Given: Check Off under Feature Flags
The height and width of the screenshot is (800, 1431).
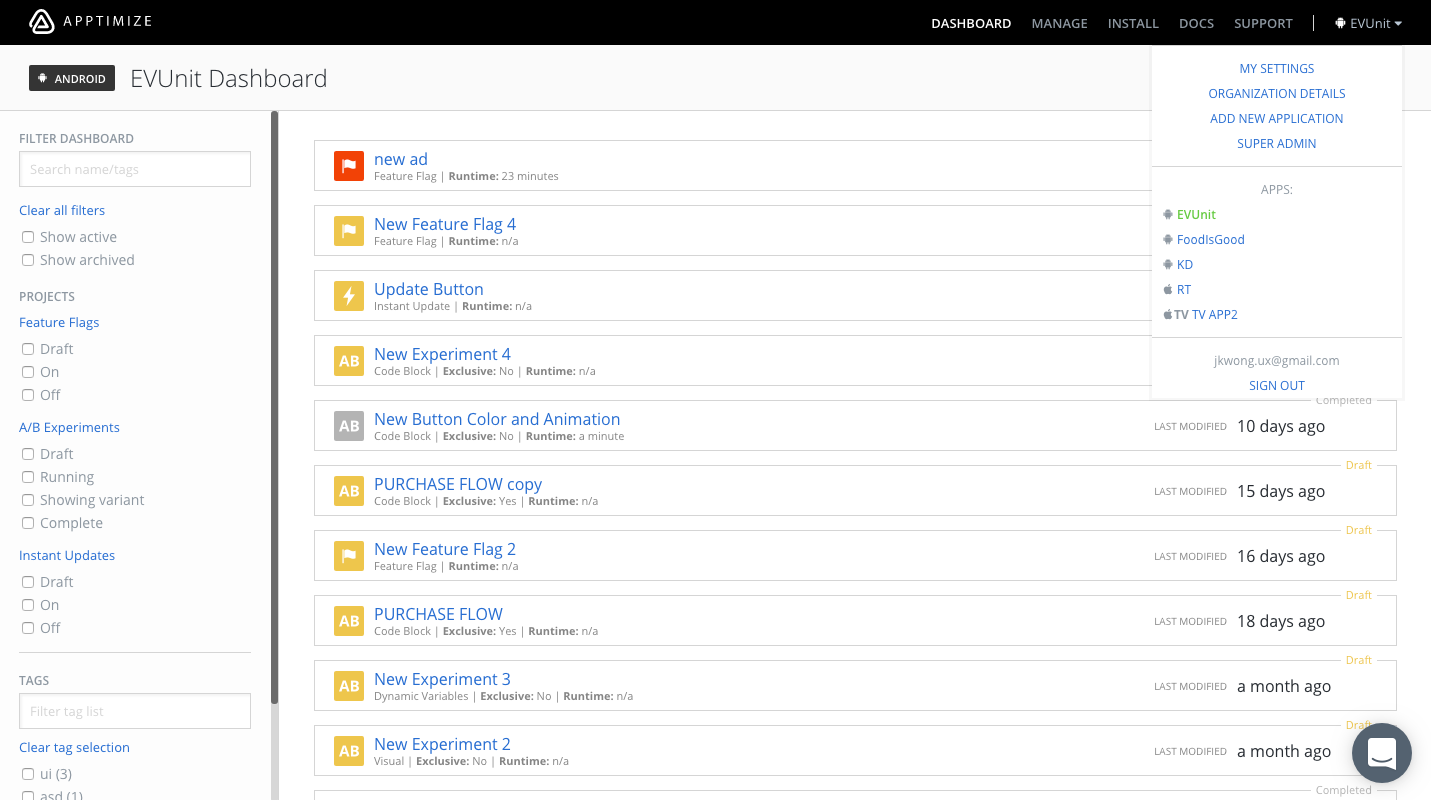Looking at the screenshot, I should [x=28, y=395].
